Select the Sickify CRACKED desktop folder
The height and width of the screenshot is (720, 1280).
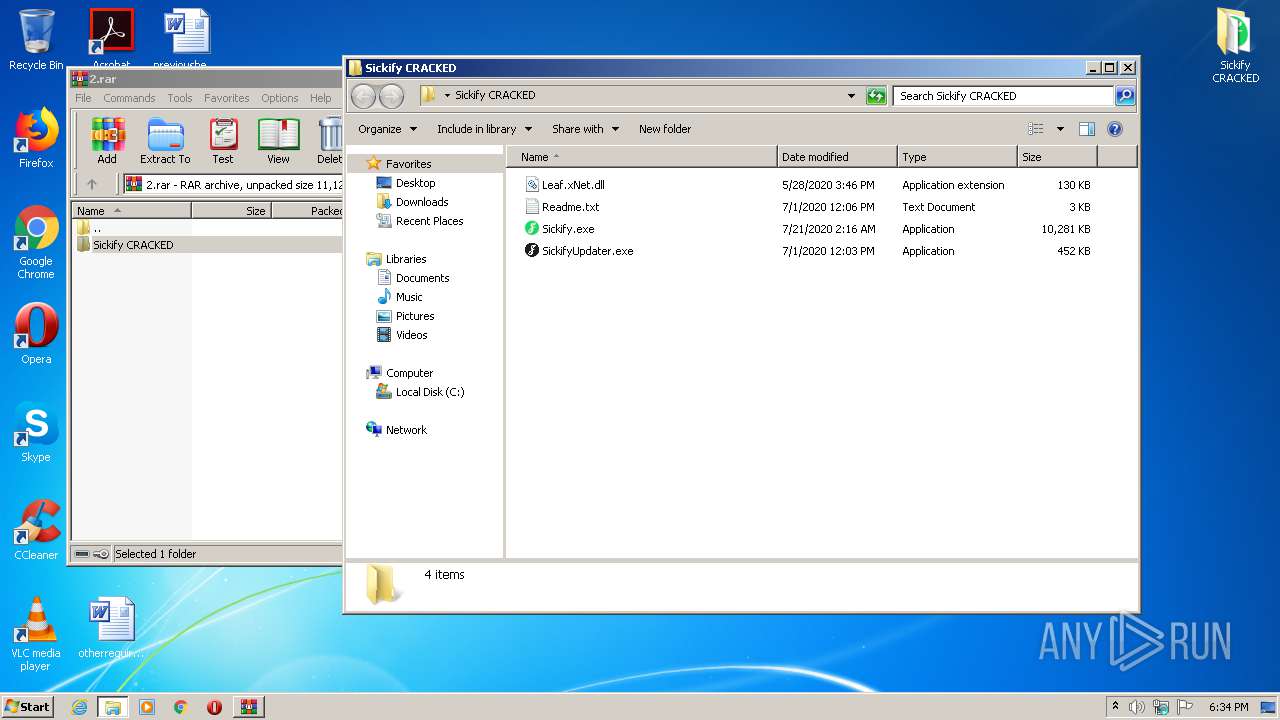pyautogui.click(x=1235, y=46)
